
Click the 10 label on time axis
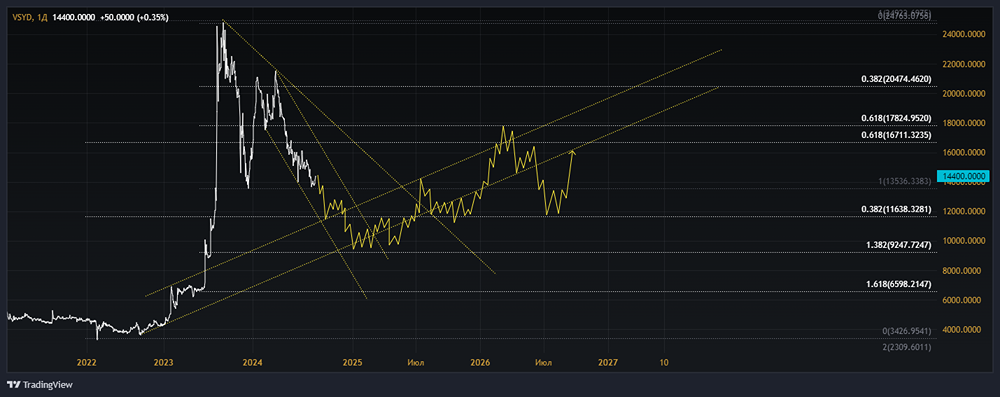click(664, 362)
